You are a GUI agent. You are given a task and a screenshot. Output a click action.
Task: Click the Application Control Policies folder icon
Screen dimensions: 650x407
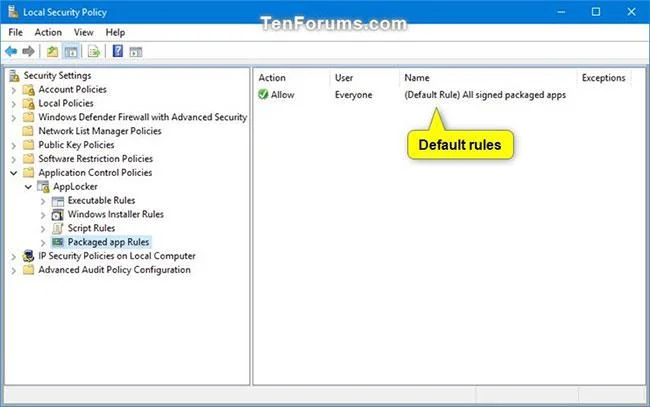28,173
